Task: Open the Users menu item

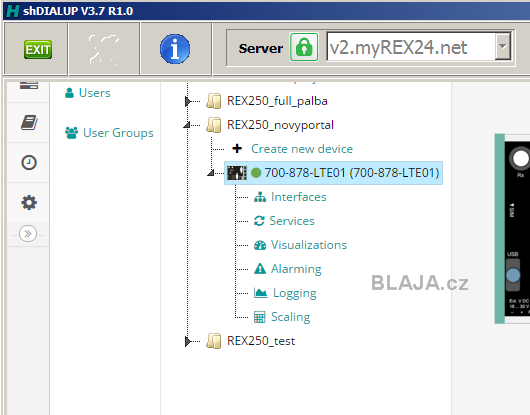Action: 88,93
